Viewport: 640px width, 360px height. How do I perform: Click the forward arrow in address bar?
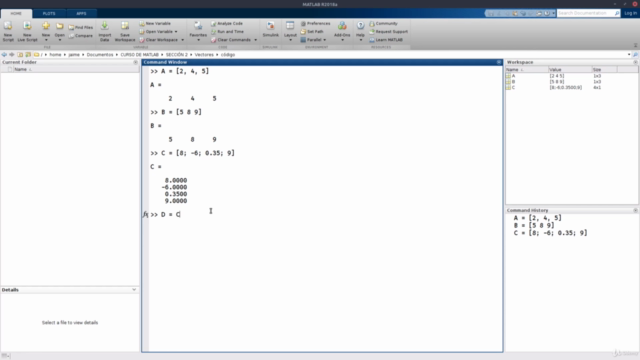[x=12, y=54]
